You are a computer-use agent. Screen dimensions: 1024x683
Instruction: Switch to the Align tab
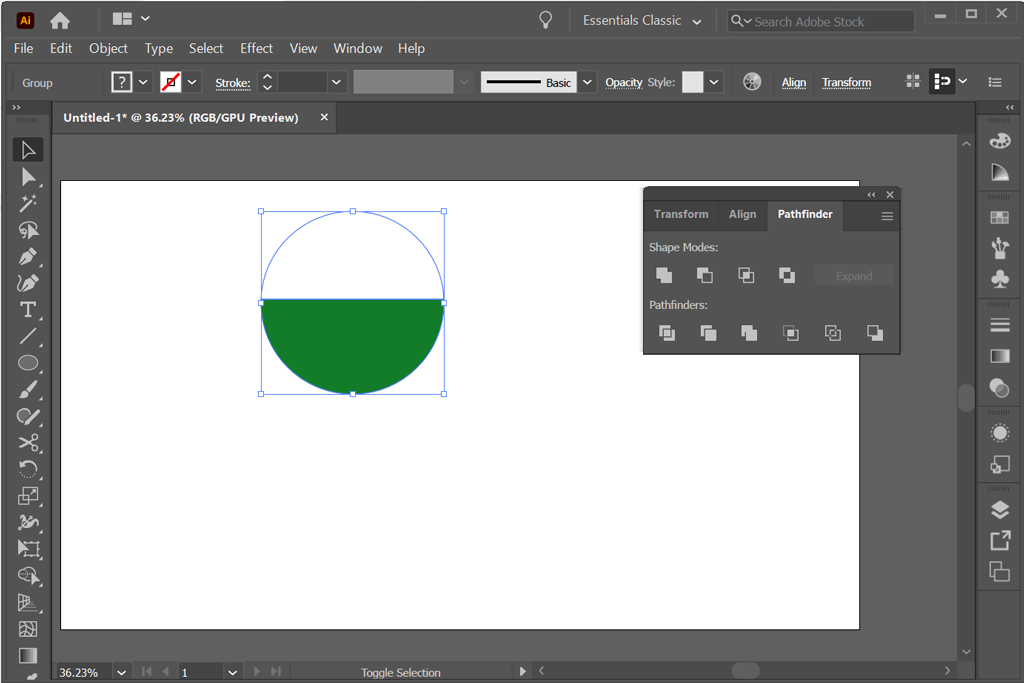742,214
